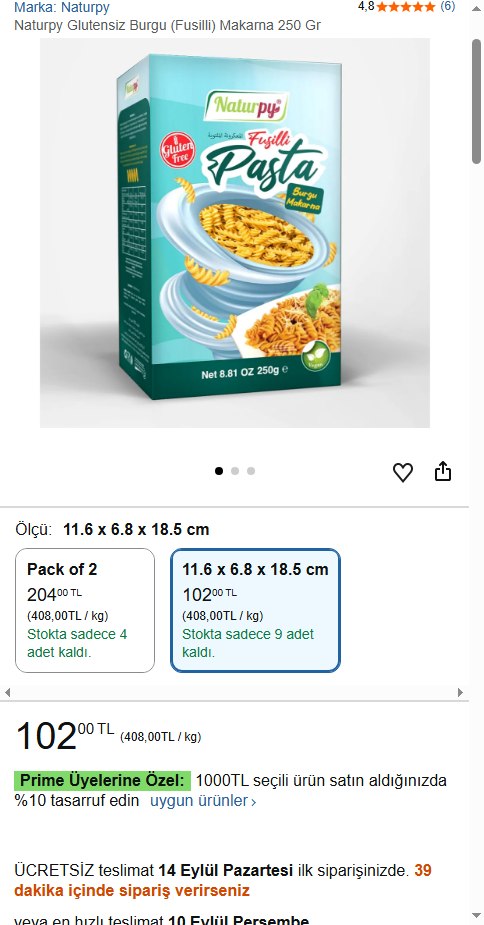Click the 4,8 rating value
Image resolution: width=484 pixels, height=925 pixels.
coord(366,6)
